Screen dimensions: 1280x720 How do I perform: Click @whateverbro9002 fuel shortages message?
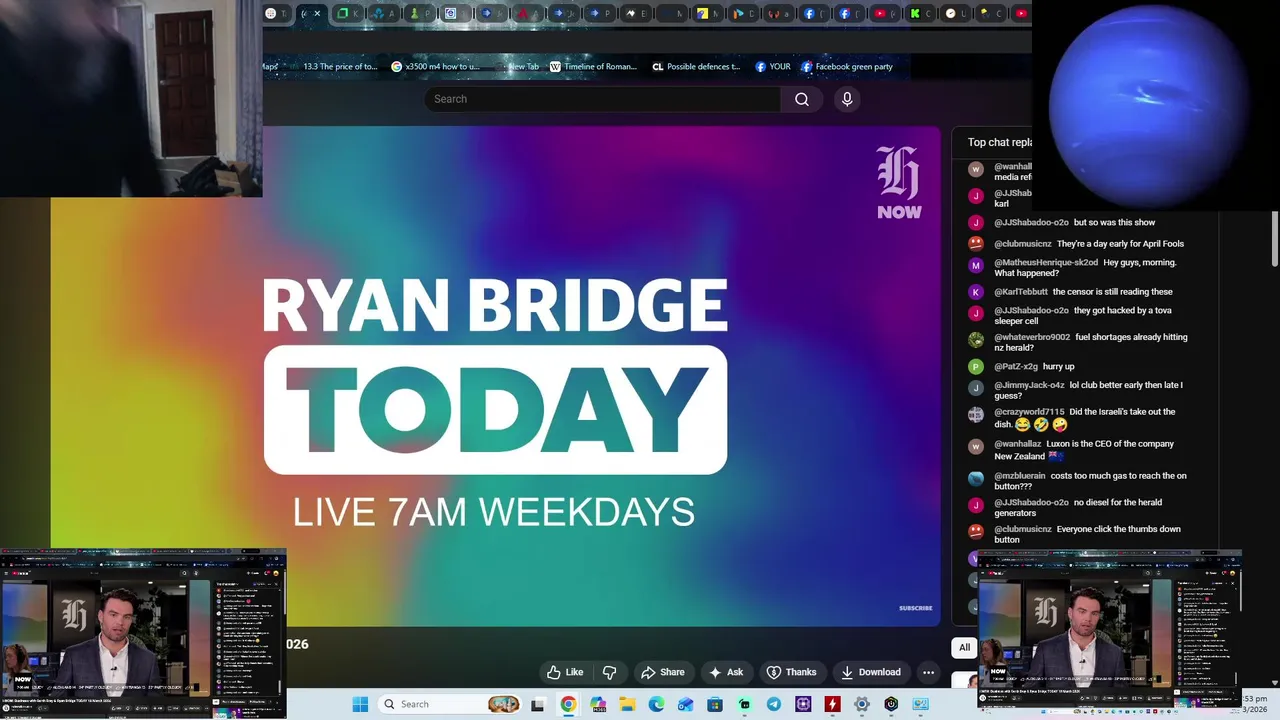pos(1078,342)
